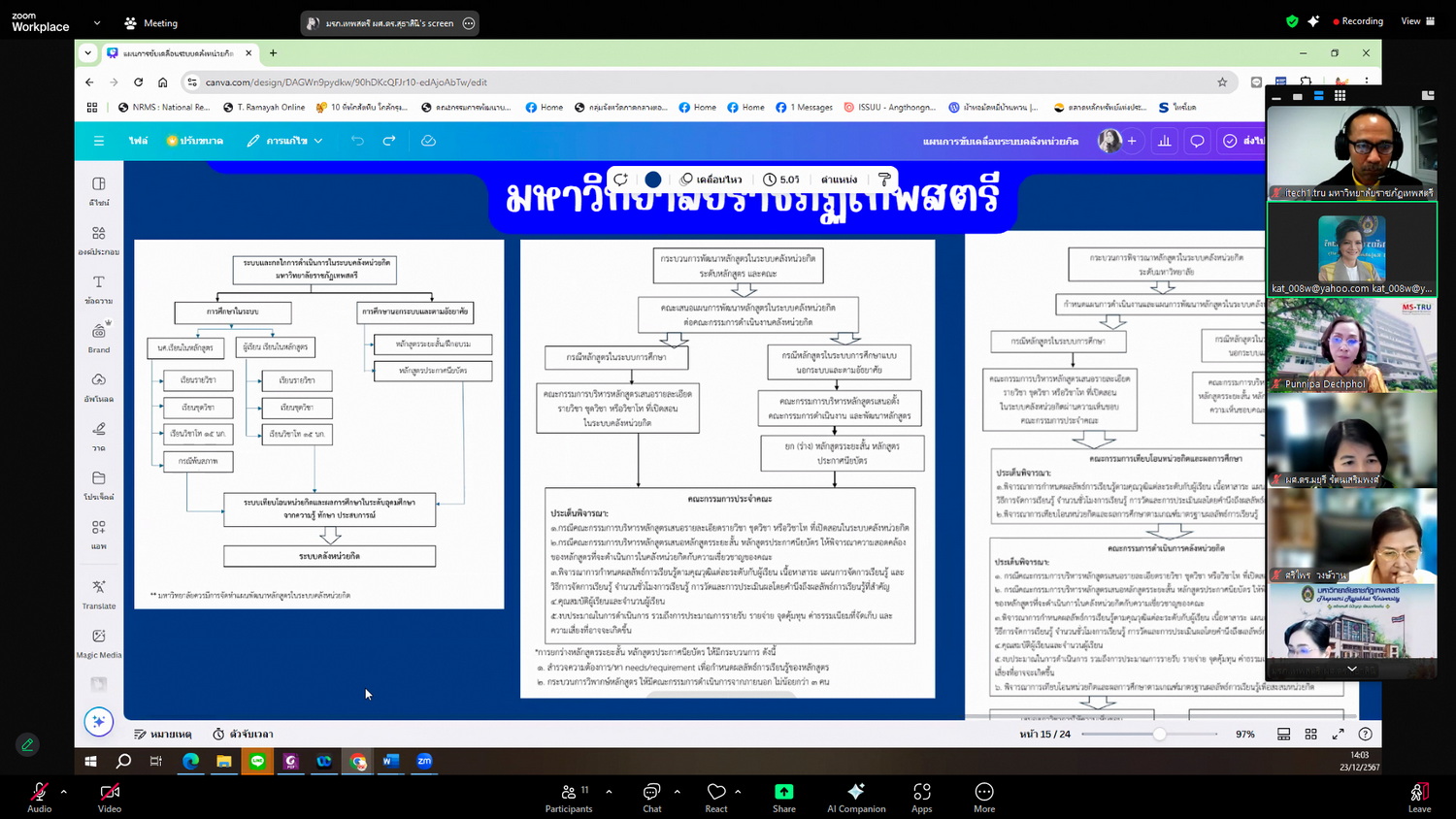Open the Canva hamburger menu
The height and width of the screenshot is (819, 1456).
tap(99, 141)
